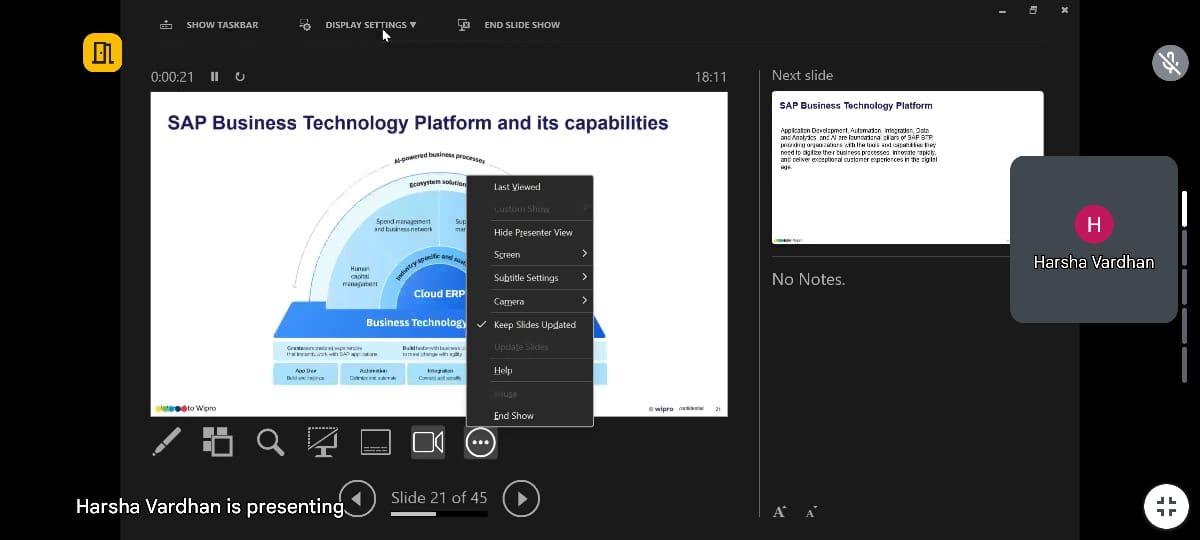Select the pen and laser pointer tools
1200x540 pixels.
(x=167, y=442)
